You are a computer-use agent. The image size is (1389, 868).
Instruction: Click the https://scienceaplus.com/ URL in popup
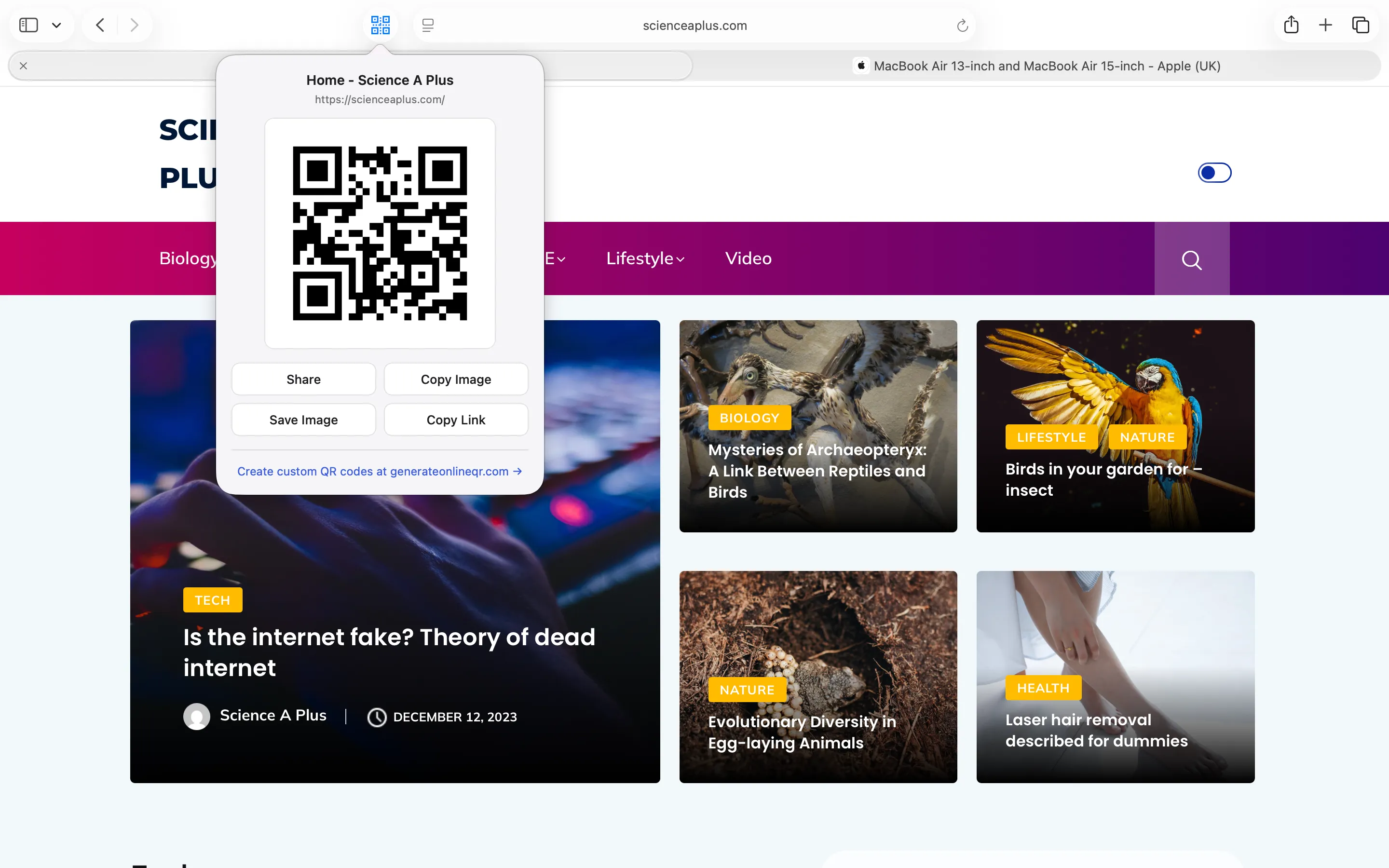(380, 99)
